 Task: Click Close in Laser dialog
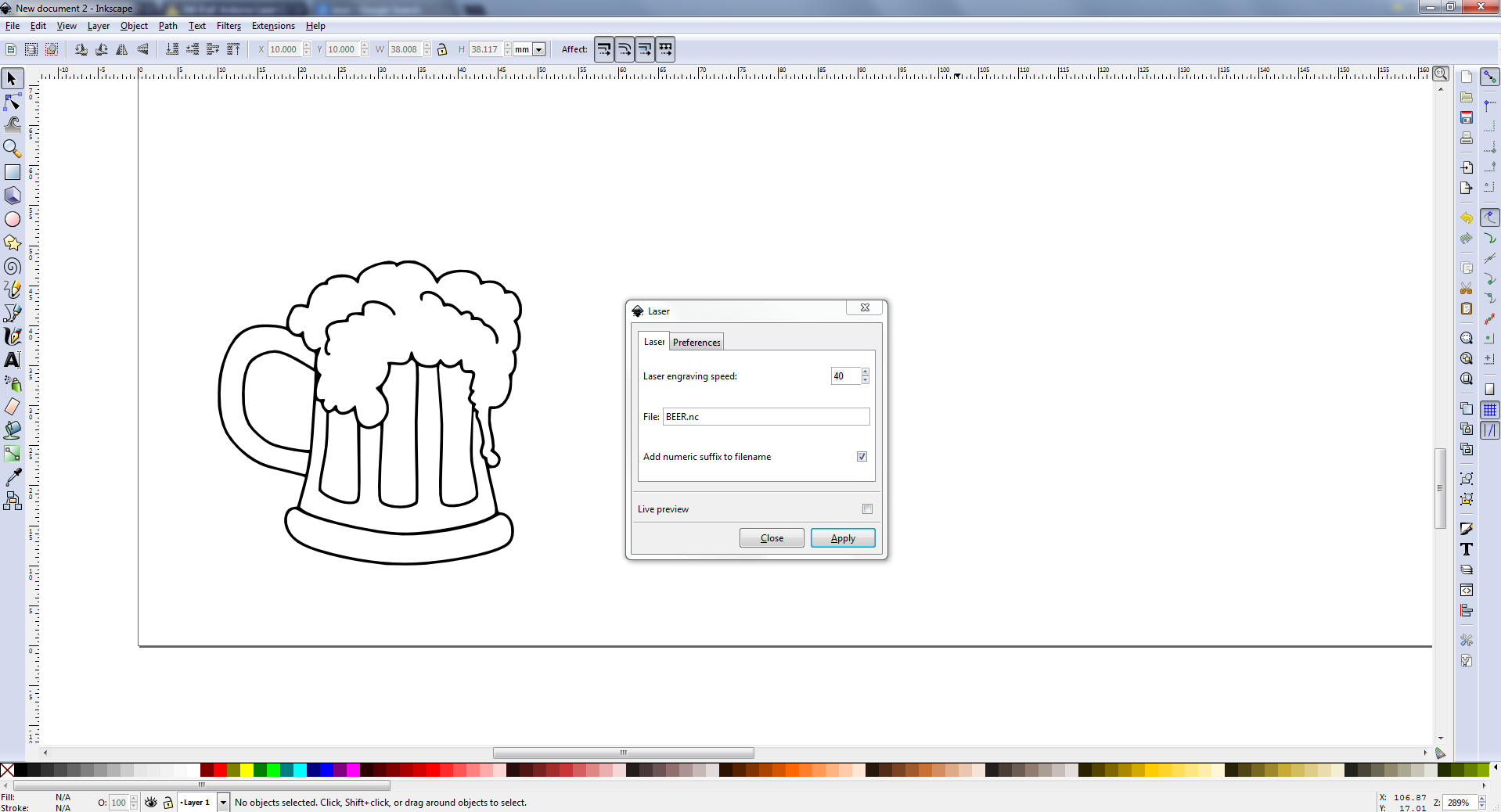772,538
